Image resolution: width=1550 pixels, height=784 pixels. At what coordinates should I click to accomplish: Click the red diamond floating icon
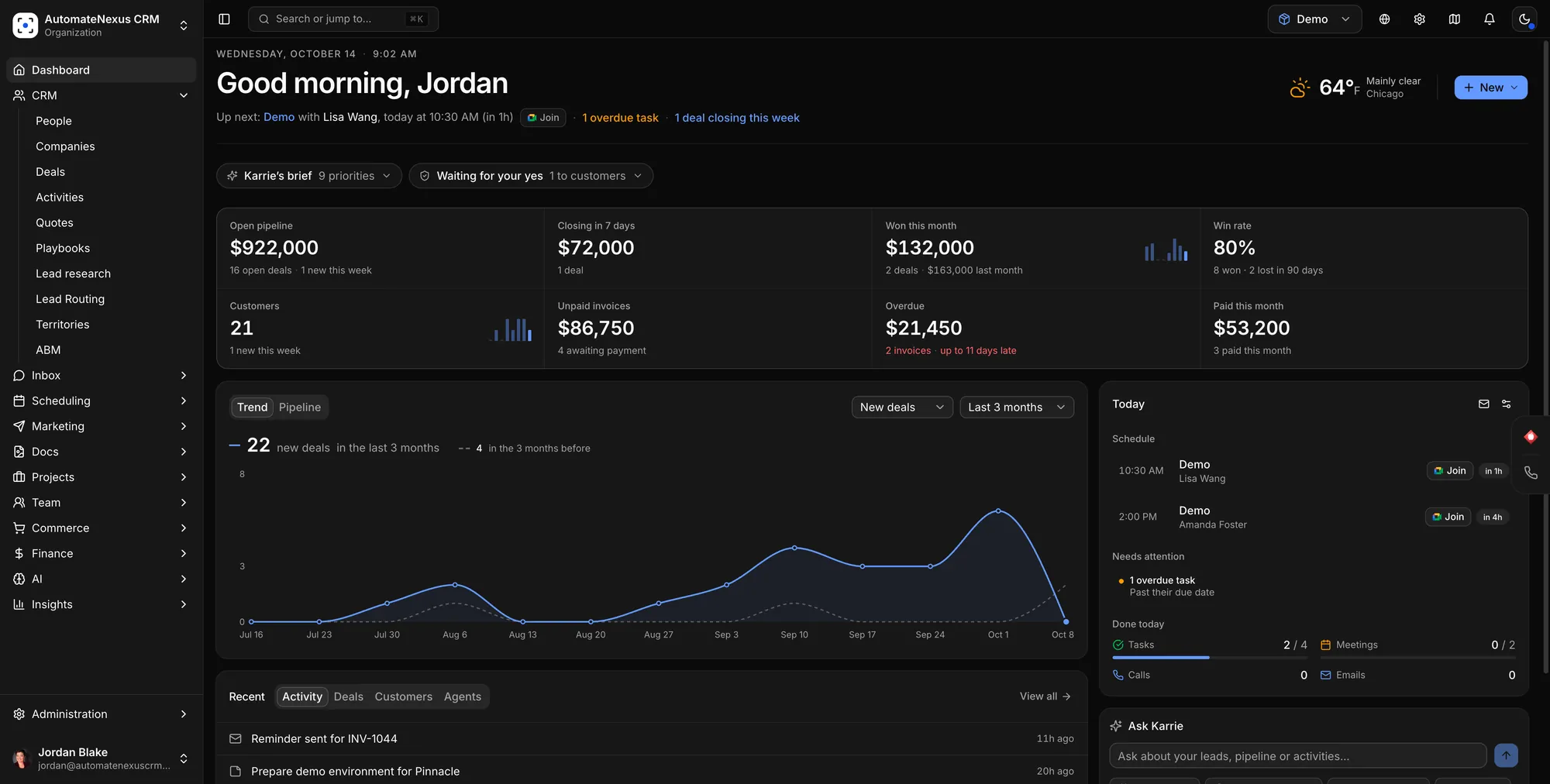tap(1530, 436)
